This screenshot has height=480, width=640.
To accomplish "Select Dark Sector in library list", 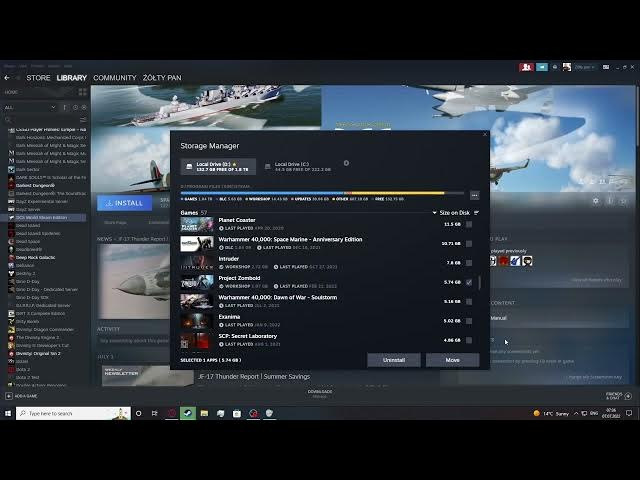I will pyautogui.click(x=28, y=169).
